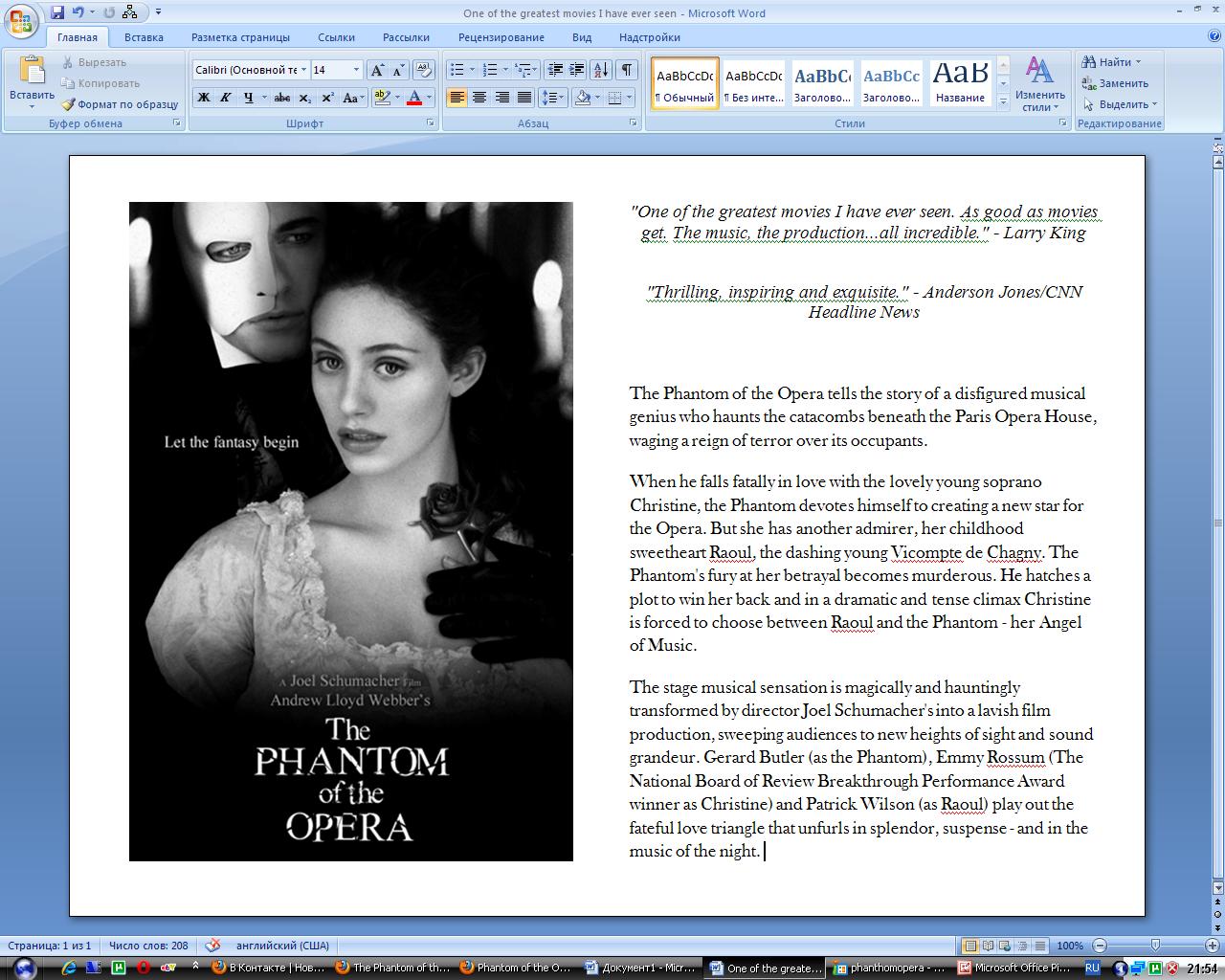
Task: Open the round Office button menu
Action: [x=20, y=21]
